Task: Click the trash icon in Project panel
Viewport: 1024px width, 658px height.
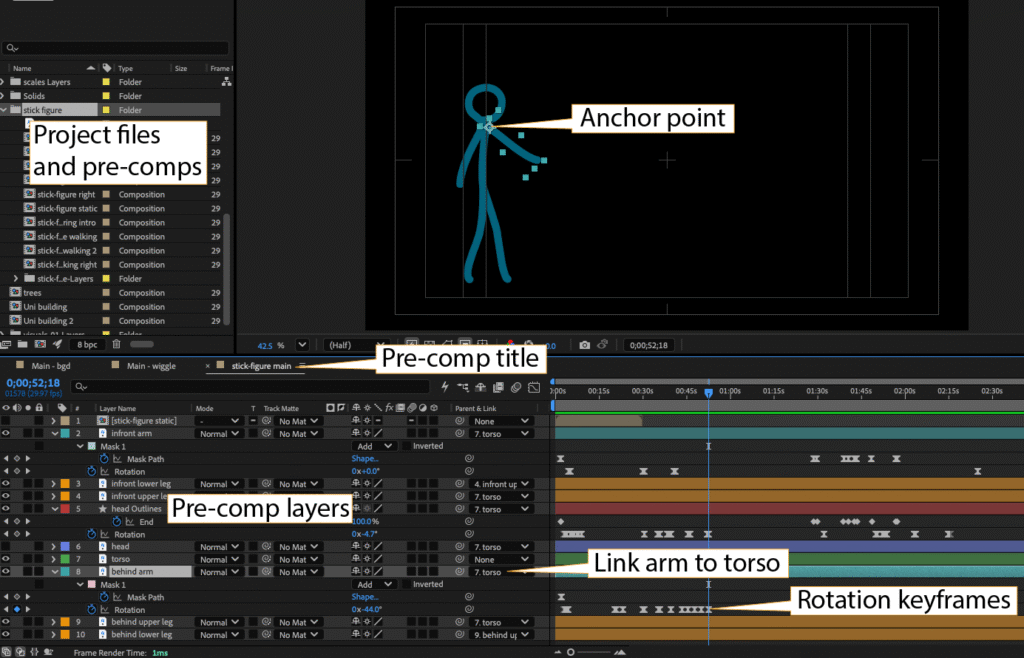Action: [117, 344]
